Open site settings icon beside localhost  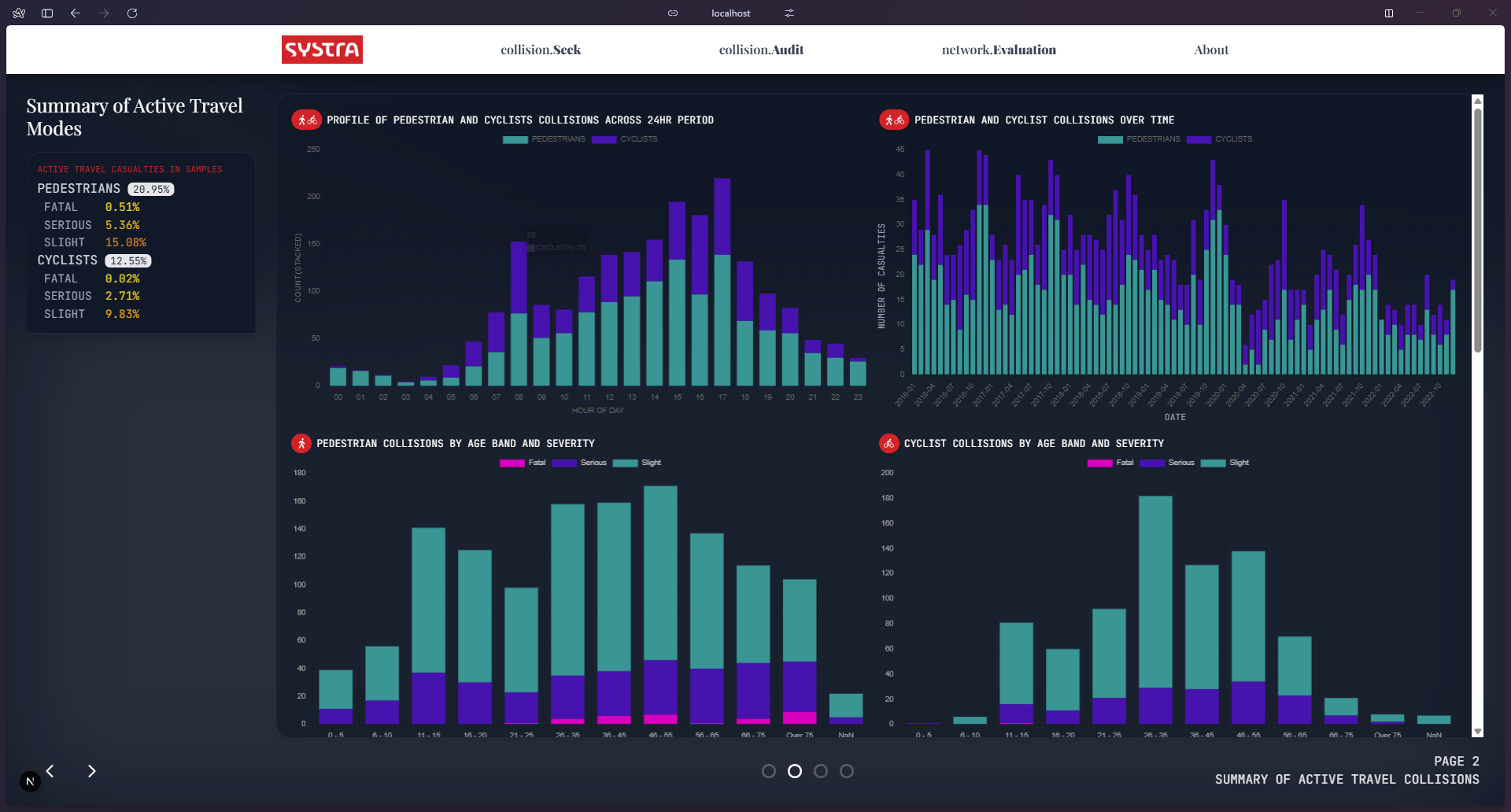click(789, 13)
